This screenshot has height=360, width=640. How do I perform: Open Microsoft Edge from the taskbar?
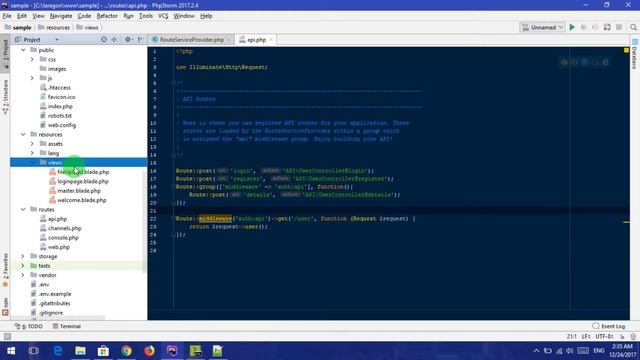pos(58,351)
